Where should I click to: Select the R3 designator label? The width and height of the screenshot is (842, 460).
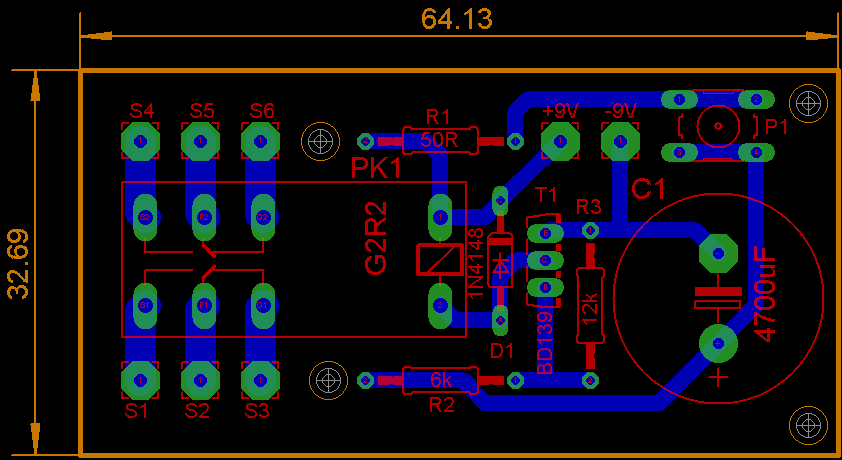click(x=589, y=206)
